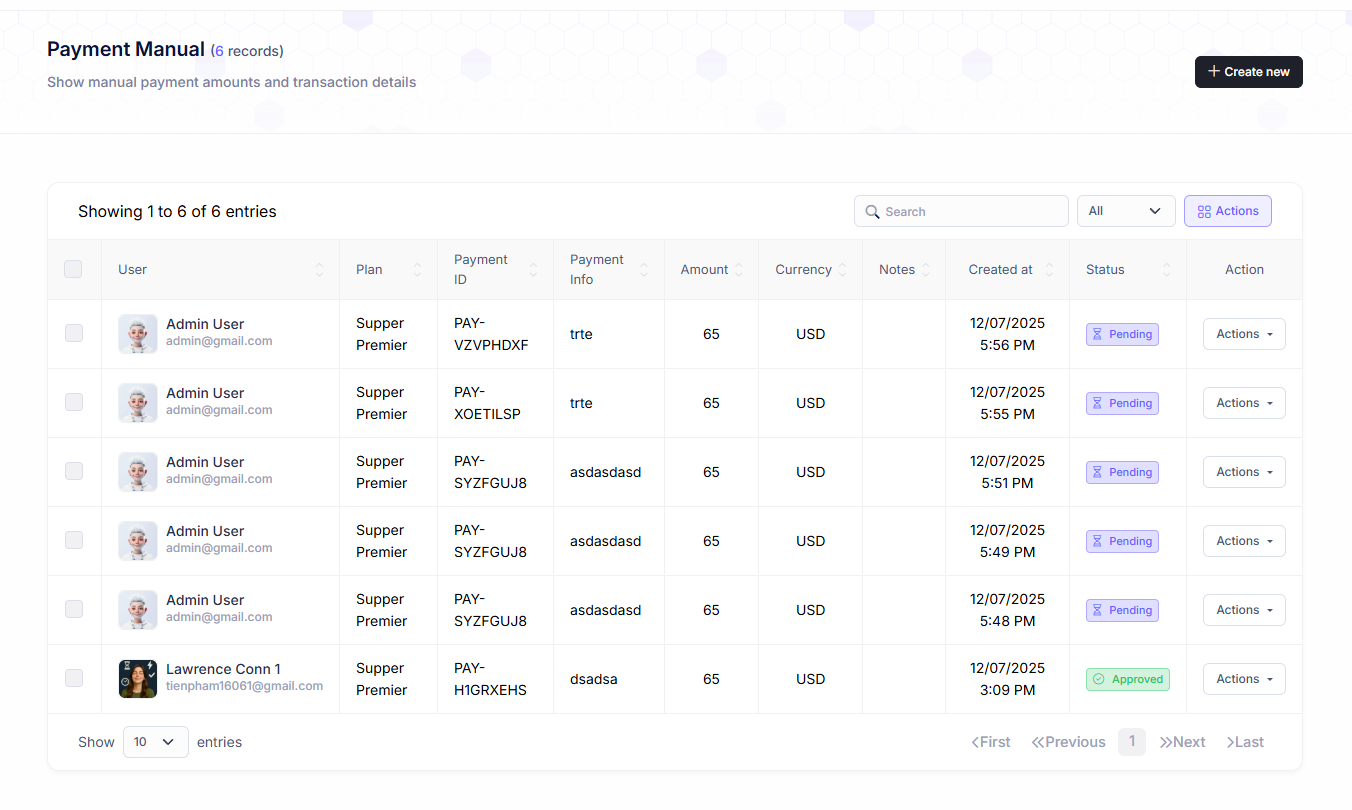The height and width of the screenshot is (810, 1352).
Task: Select the Lawrence Conn 1 row checkbox
Action: (74, 678)
